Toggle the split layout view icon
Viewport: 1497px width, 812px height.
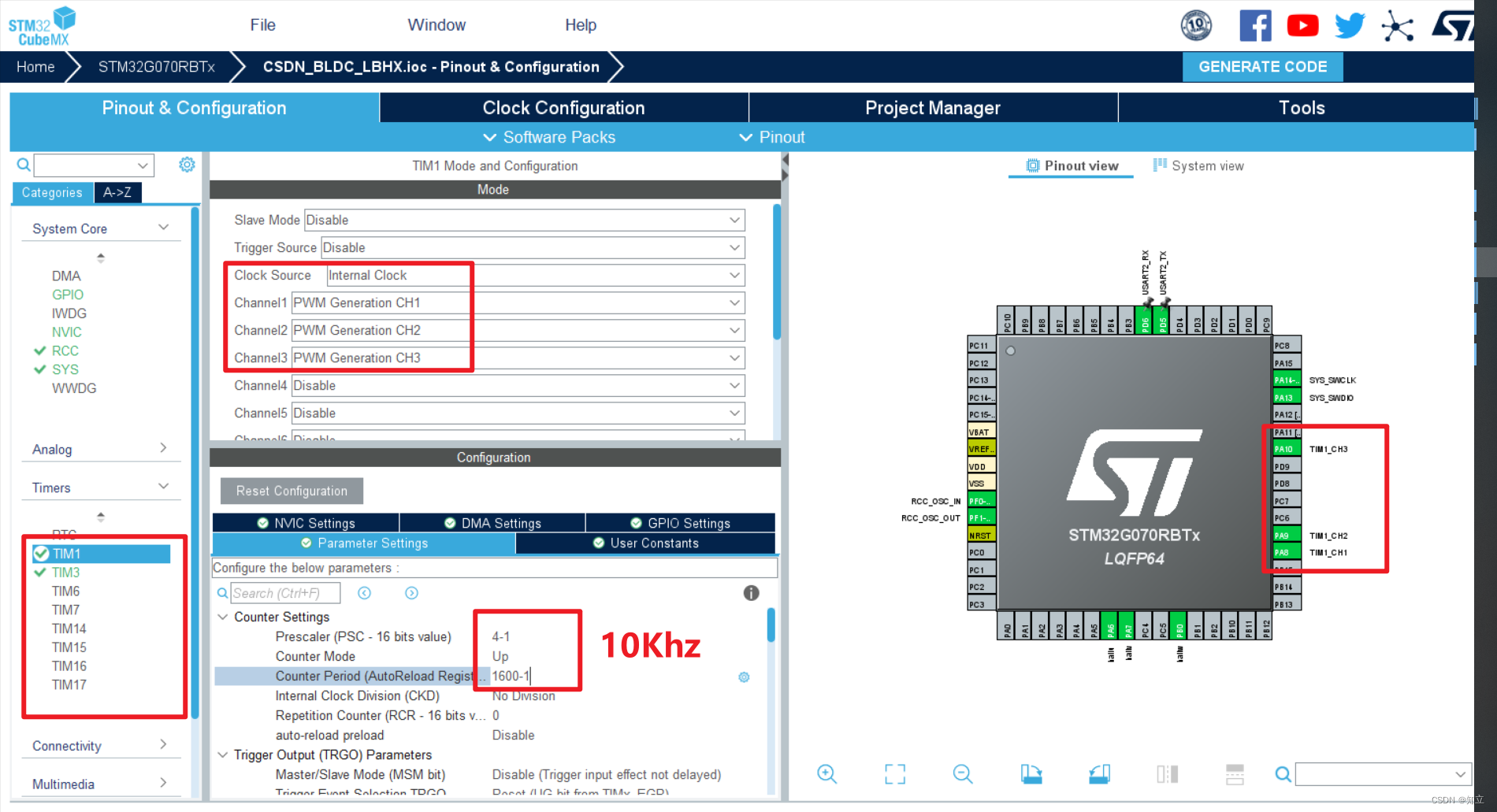1168,773
